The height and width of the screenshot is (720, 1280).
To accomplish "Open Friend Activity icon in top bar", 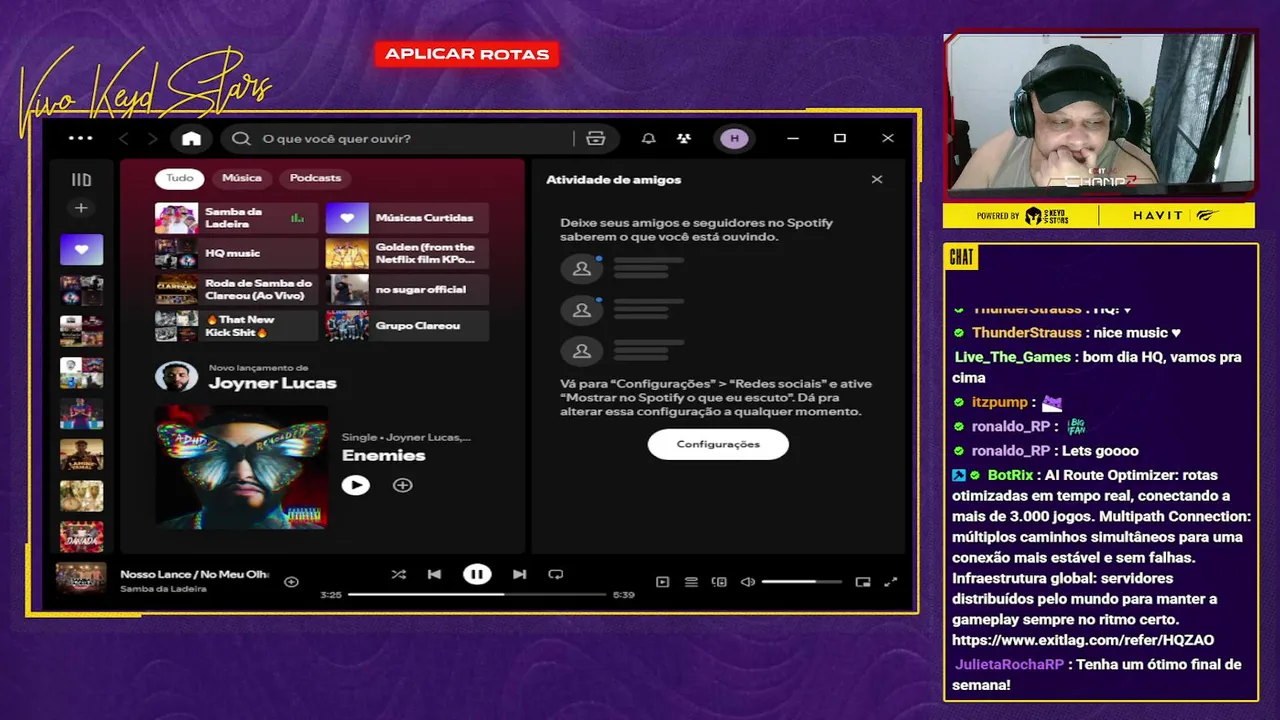I will [684, 139].
